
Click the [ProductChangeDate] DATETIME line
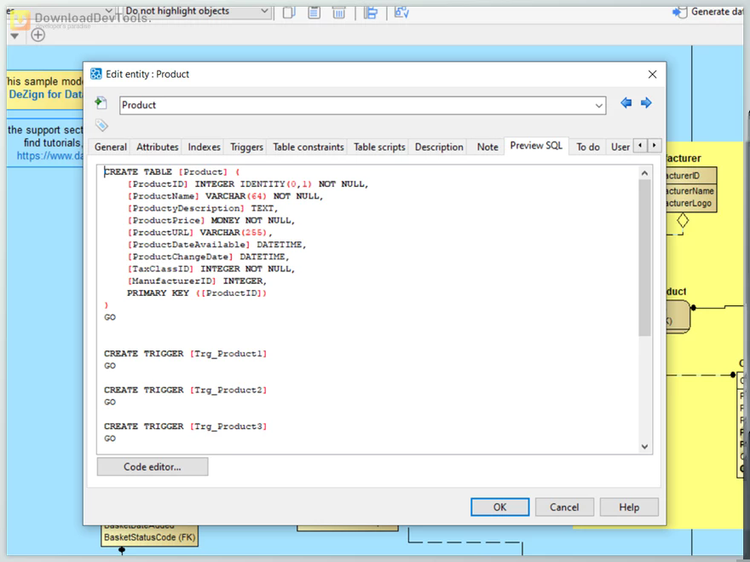tap(208, 257)
